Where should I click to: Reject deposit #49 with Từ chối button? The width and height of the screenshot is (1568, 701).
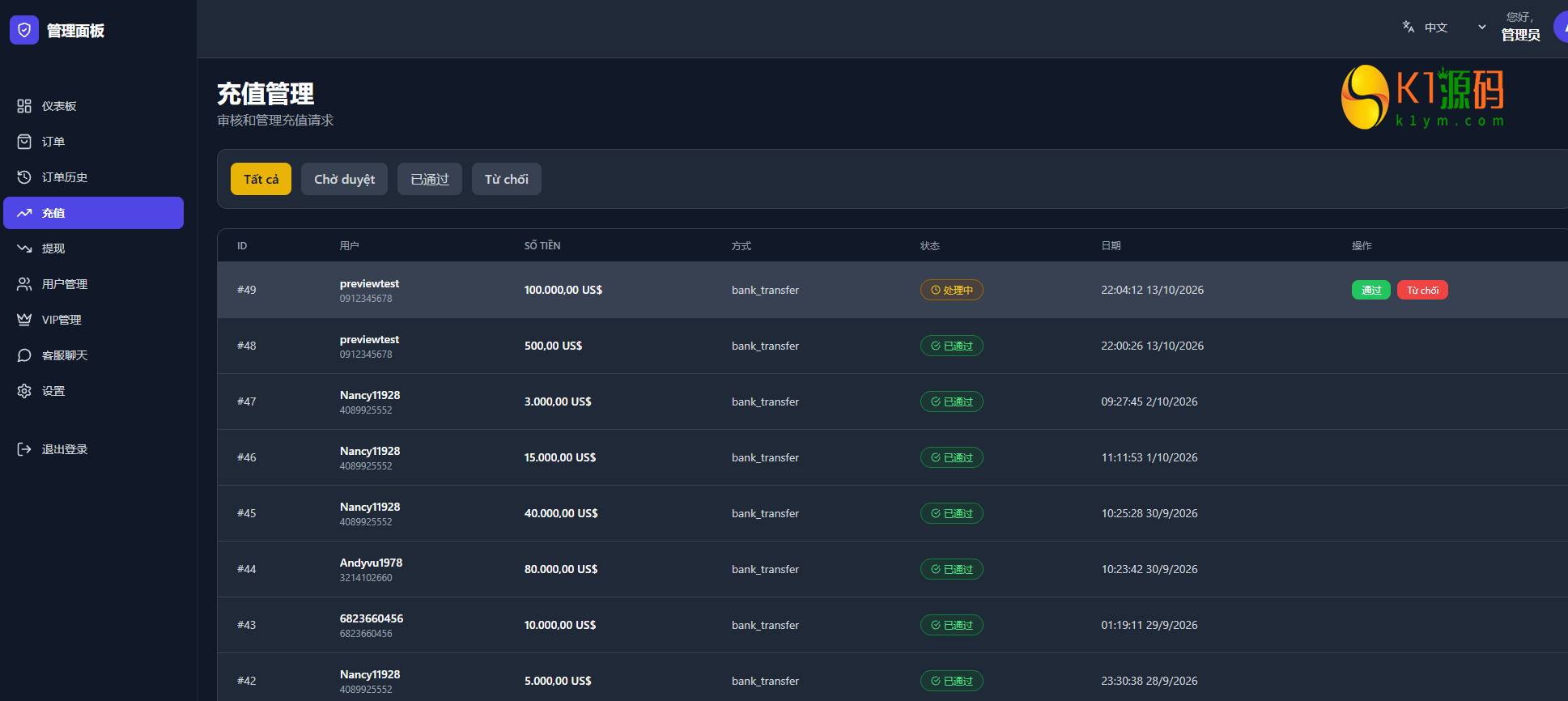click(x=1422, y=290)
